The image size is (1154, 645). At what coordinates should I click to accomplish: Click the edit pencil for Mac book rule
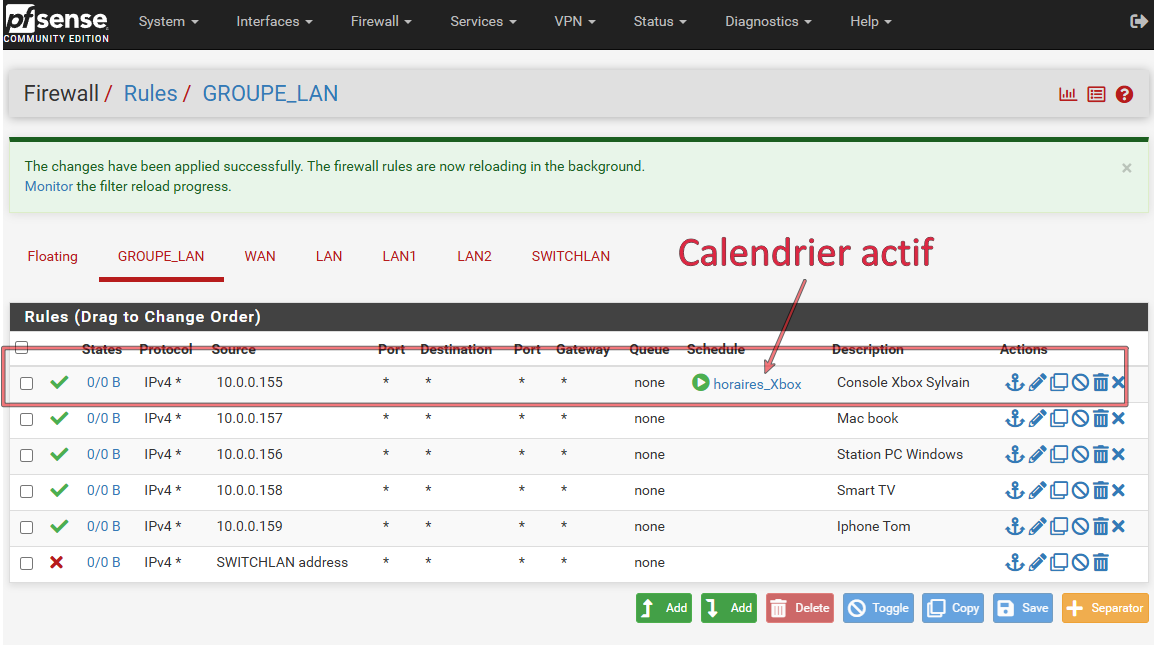pyautogui.click(x=1037, y=419)
